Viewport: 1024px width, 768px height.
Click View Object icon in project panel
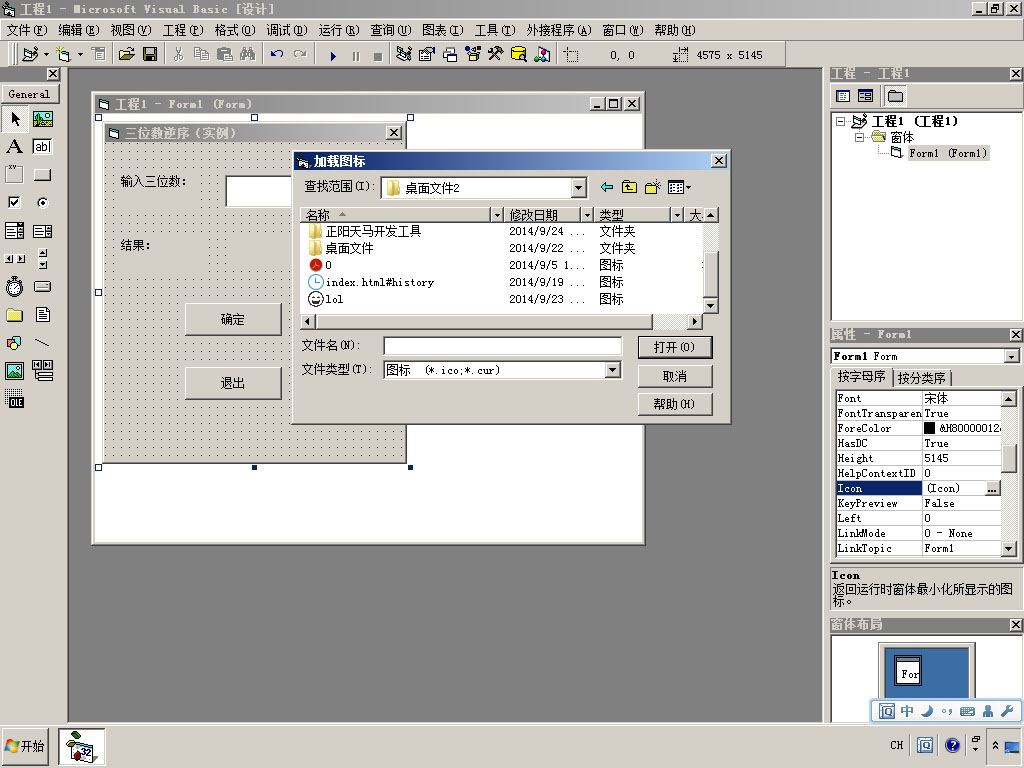866,96
